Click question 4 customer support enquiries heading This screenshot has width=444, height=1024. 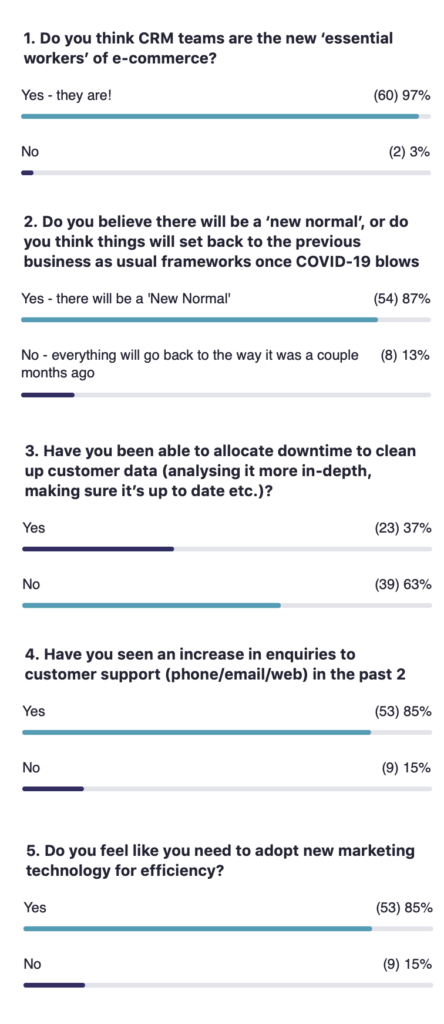(215, 664)
